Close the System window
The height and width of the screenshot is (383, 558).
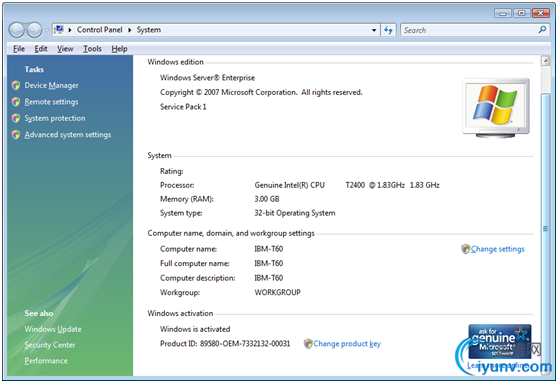click(x=541, y=13)
